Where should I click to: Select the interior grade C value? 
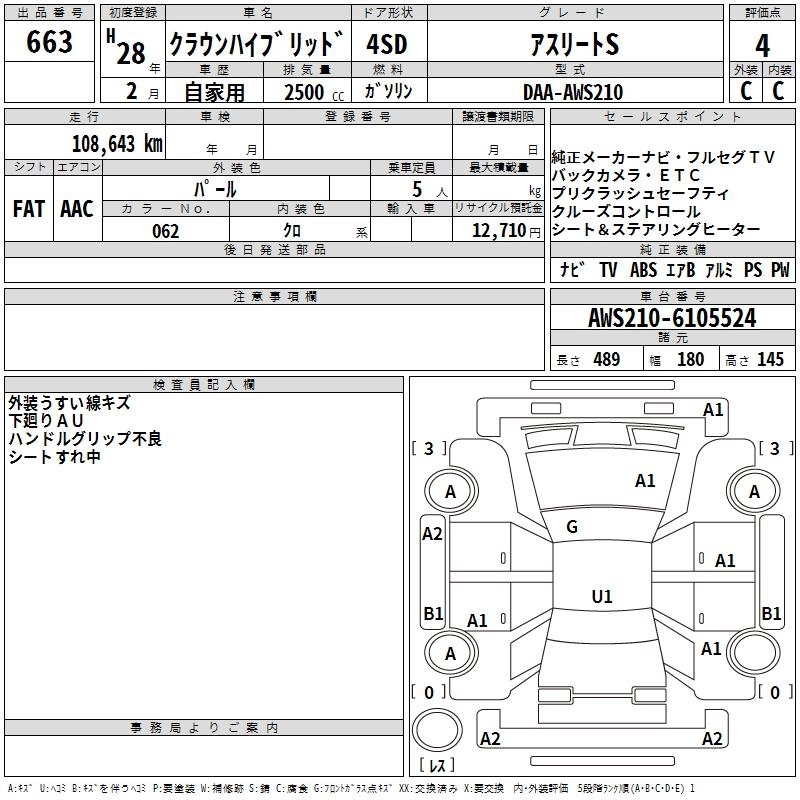point(779,91)
